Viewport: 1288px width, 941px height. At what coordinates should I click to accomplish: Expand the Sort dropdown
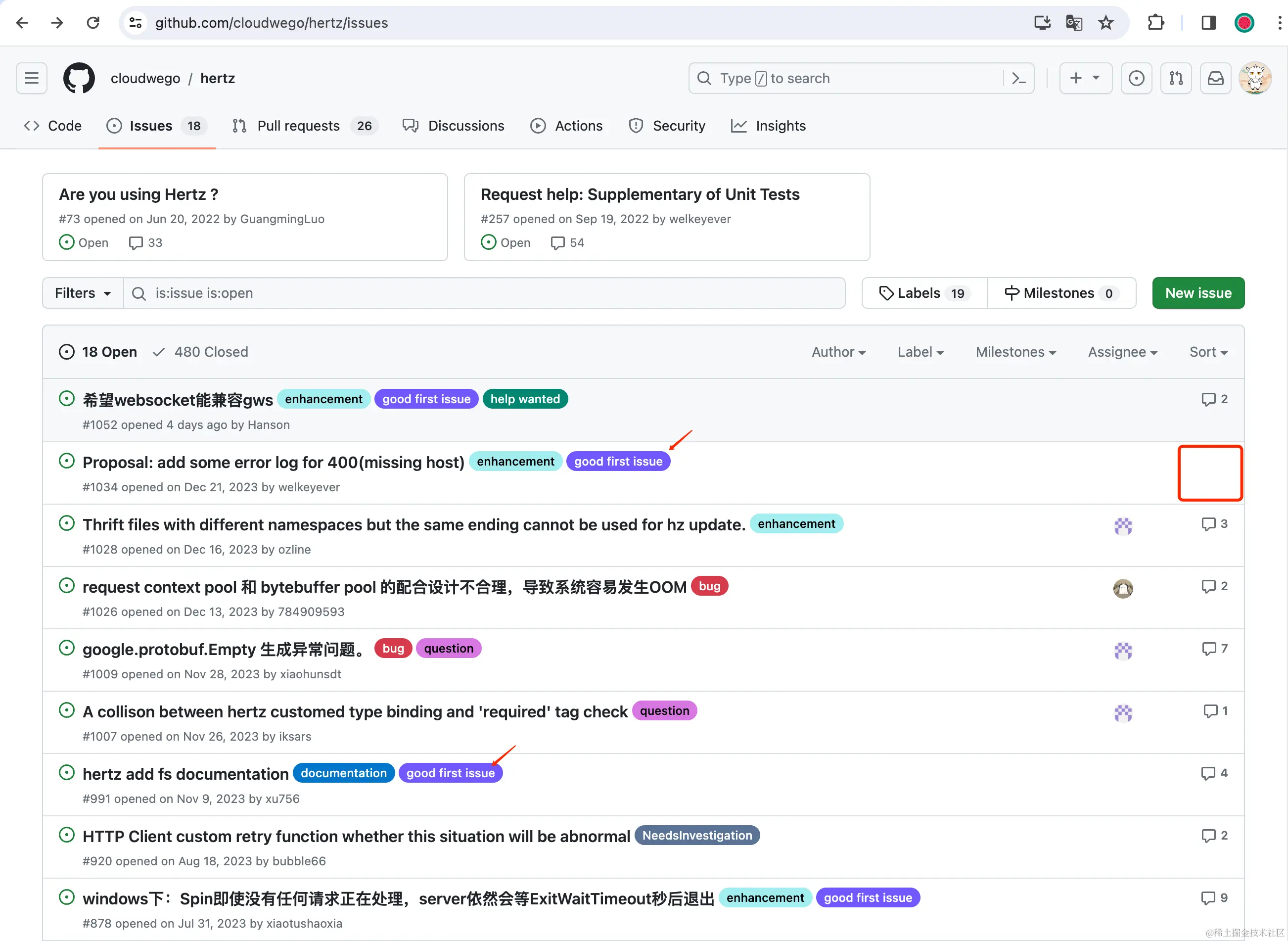pos(1208,352)
